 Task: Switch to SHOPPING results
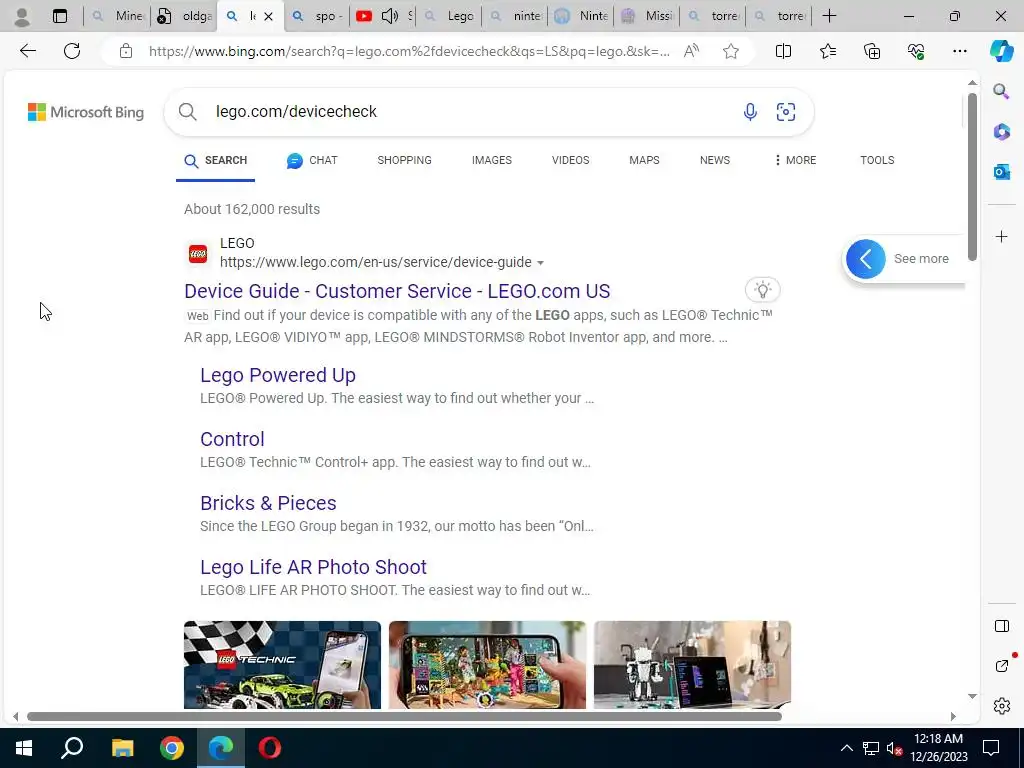[x=404, y=160]
